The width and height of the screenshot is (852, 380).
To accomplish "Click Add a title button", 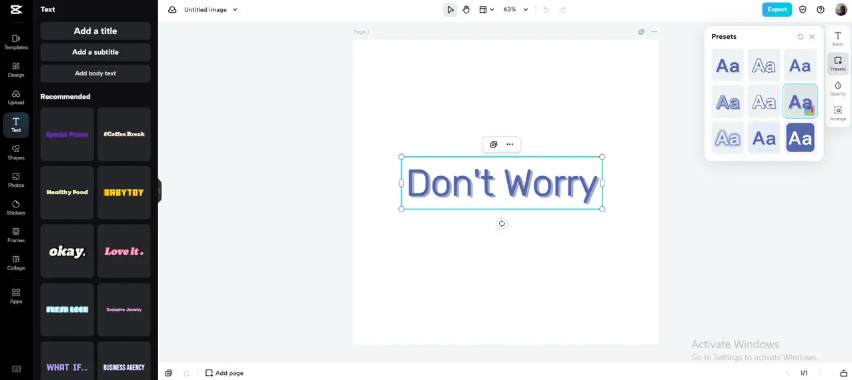I will coord(95,31).
